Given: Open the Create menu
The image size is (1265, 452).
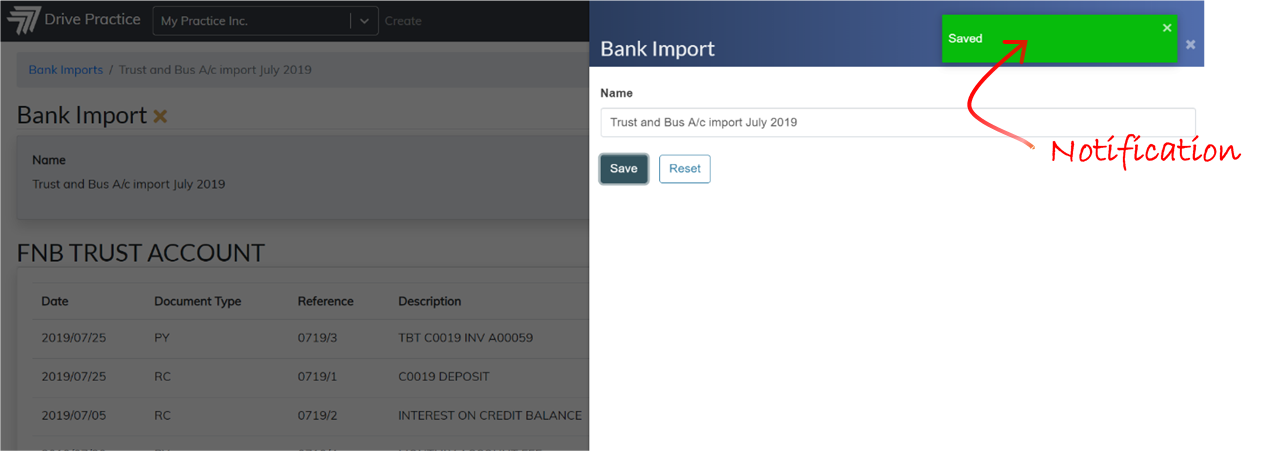Looking at the screenshot, I should click(403, 21).
